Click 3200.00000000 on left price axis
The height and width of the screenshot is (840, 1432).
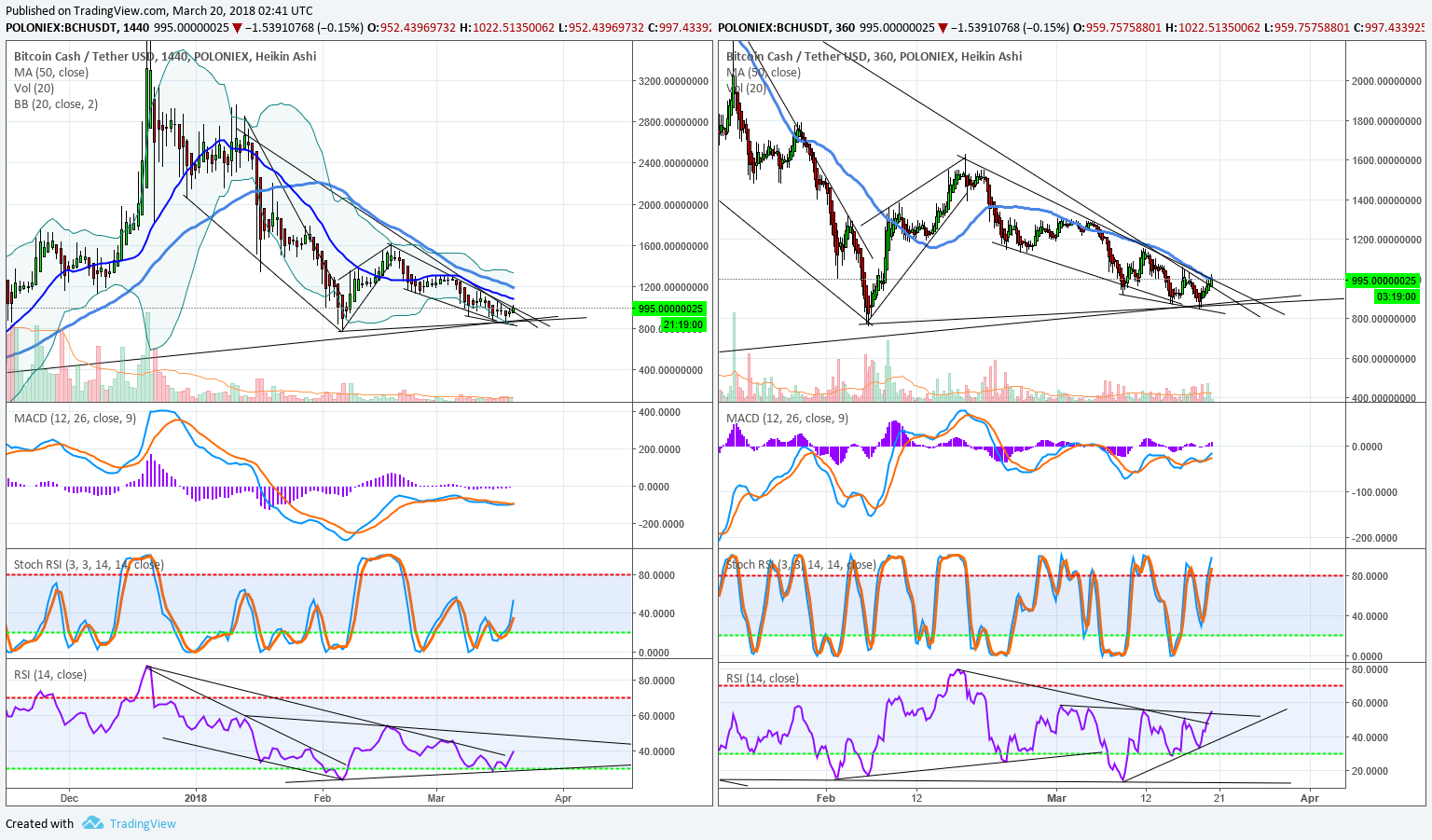(673, 81)
